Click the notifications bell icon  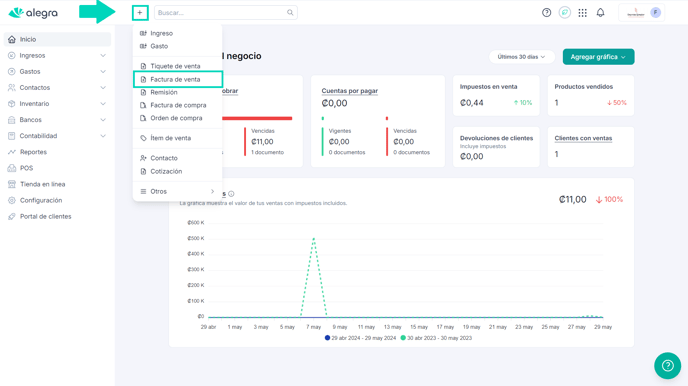coord(600,13)
